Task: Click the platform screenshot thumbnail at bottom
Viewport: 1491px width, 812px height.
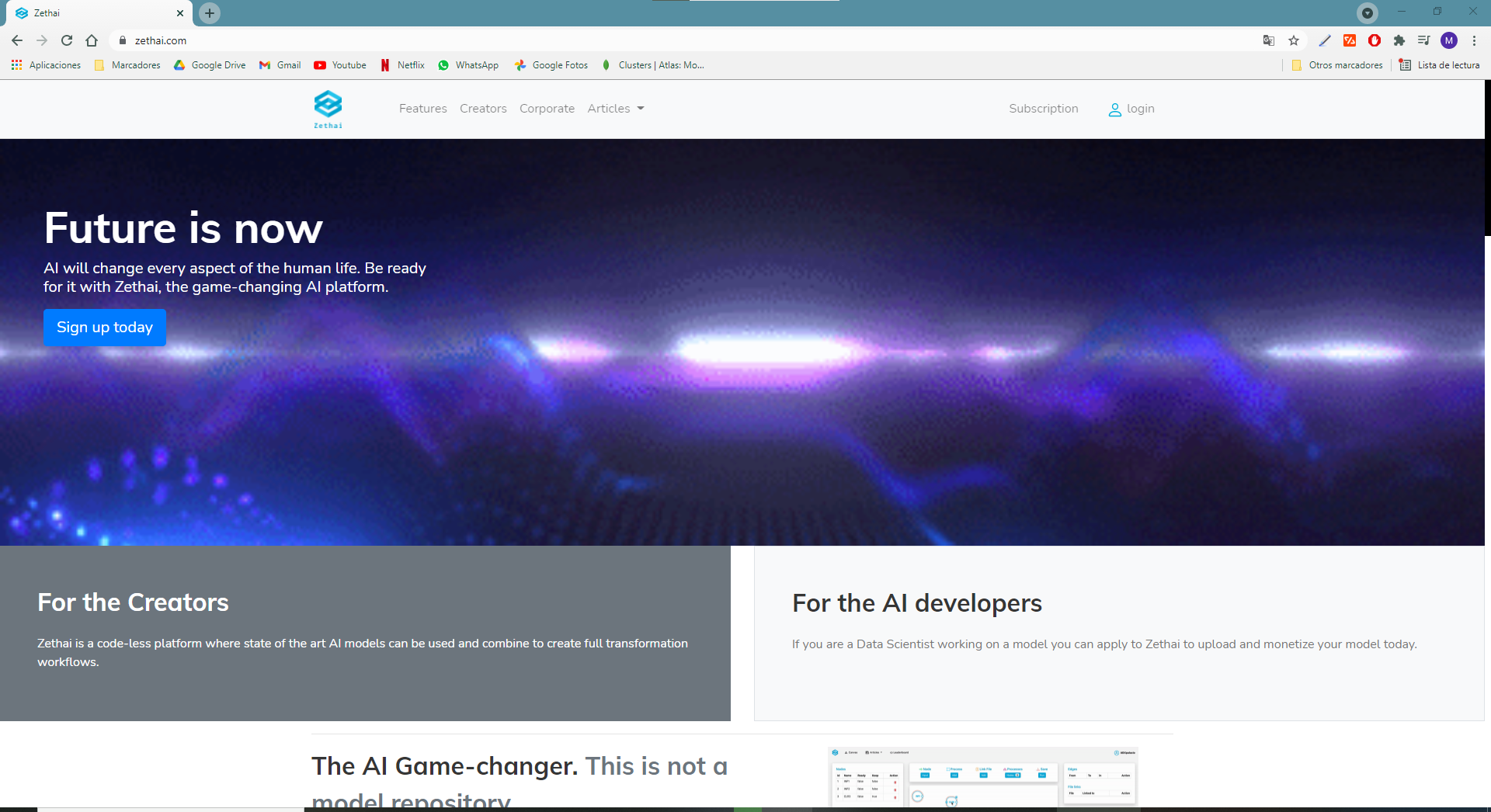Action: point(983,777)
